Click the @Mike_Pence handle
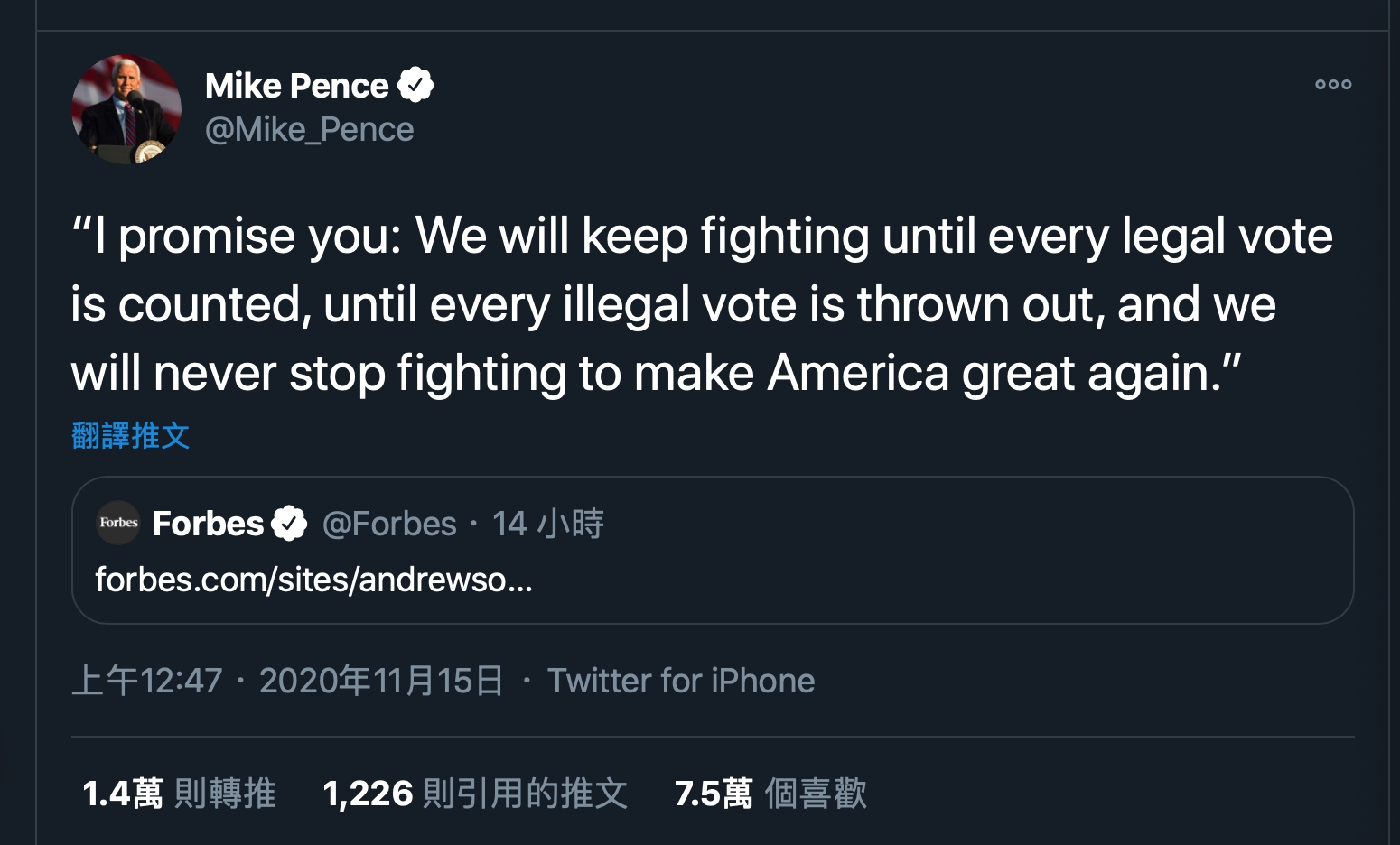 pos(309,130)
